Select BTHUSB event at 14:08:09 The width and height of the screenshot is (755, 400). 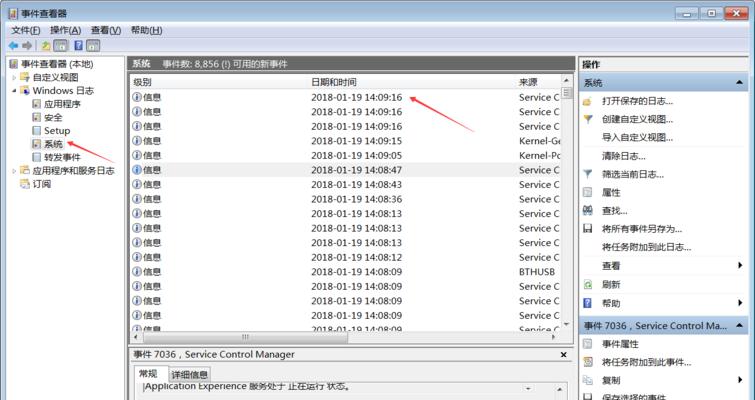[345, 271]
